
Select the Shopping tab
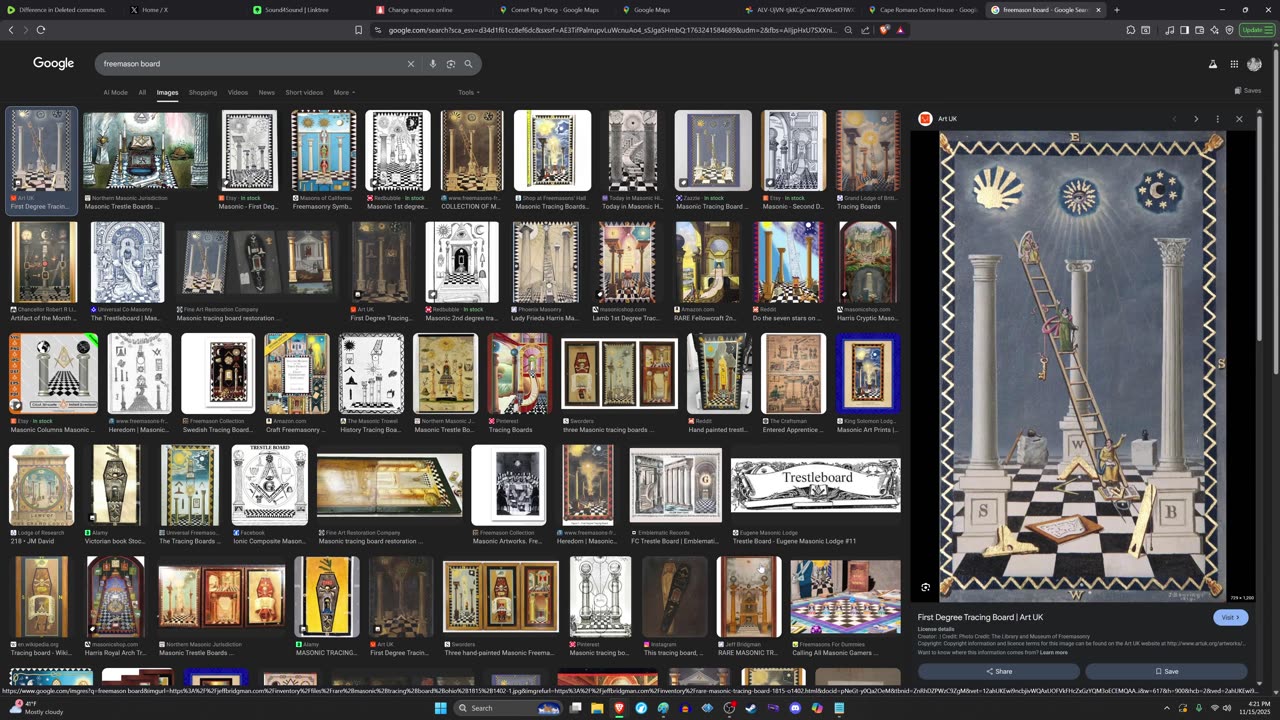pyautogui.click(x=203, y=92)
